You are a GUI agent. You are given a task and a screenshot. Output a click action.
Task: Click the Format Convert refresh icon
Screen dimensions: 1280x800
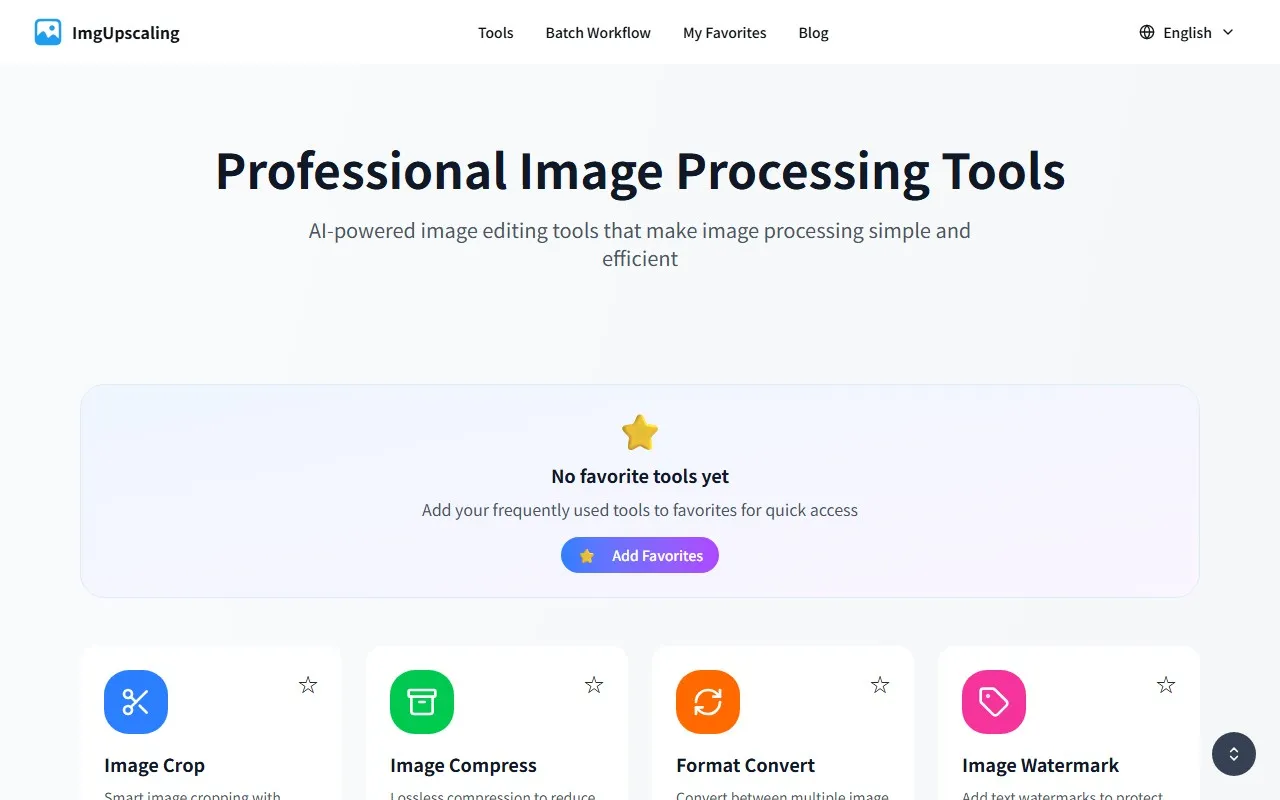tap(707, 702)
